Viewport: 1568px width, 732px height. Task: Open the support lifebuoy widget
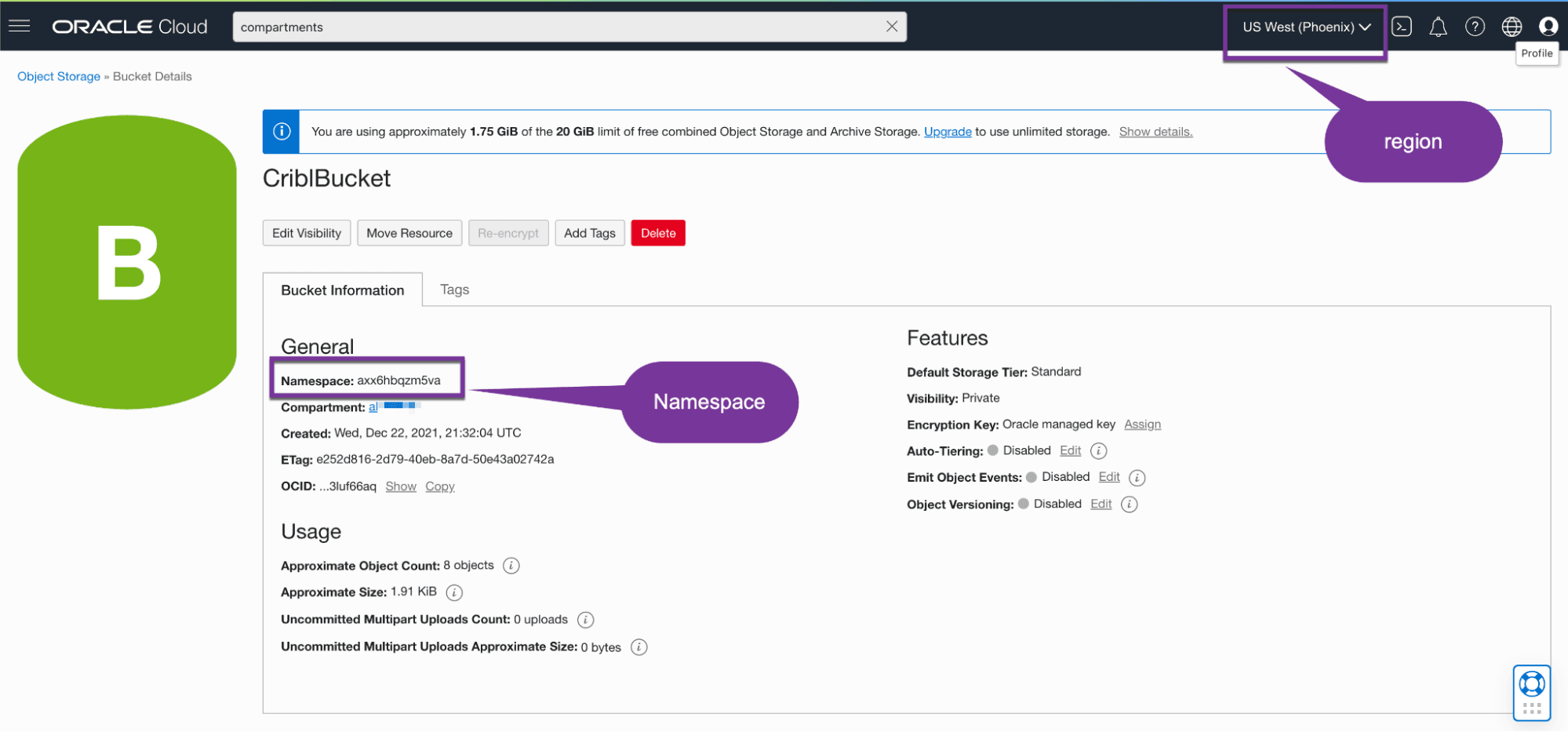[x=1531, y=685]
